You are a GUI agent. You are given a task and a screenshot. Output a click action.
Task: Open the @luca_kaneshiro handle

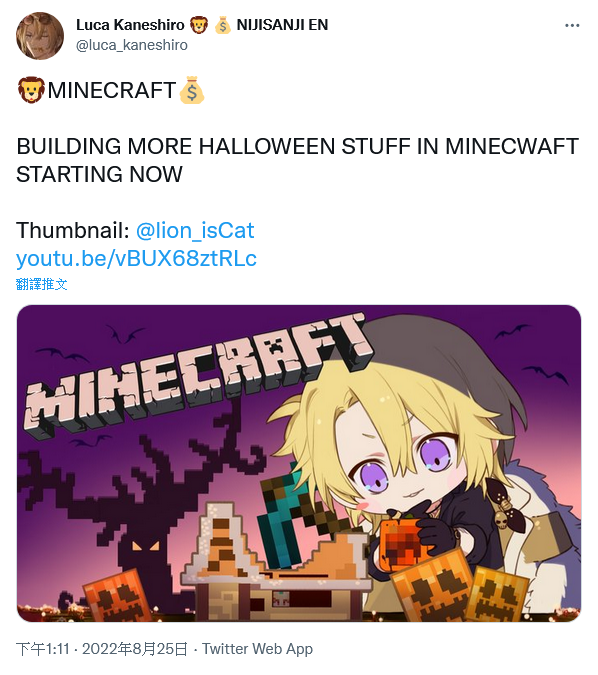pyautogui.click(x=132, y=45)
